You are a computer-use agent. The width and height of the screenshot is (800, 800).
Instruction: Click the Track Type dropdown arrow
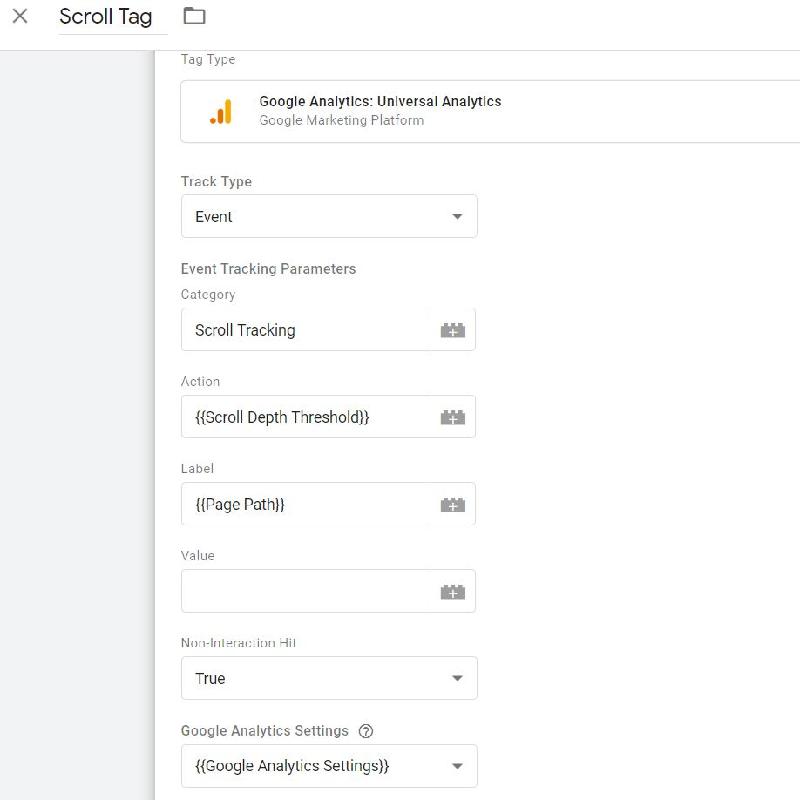pyautogui.click(x=457, y=216)
